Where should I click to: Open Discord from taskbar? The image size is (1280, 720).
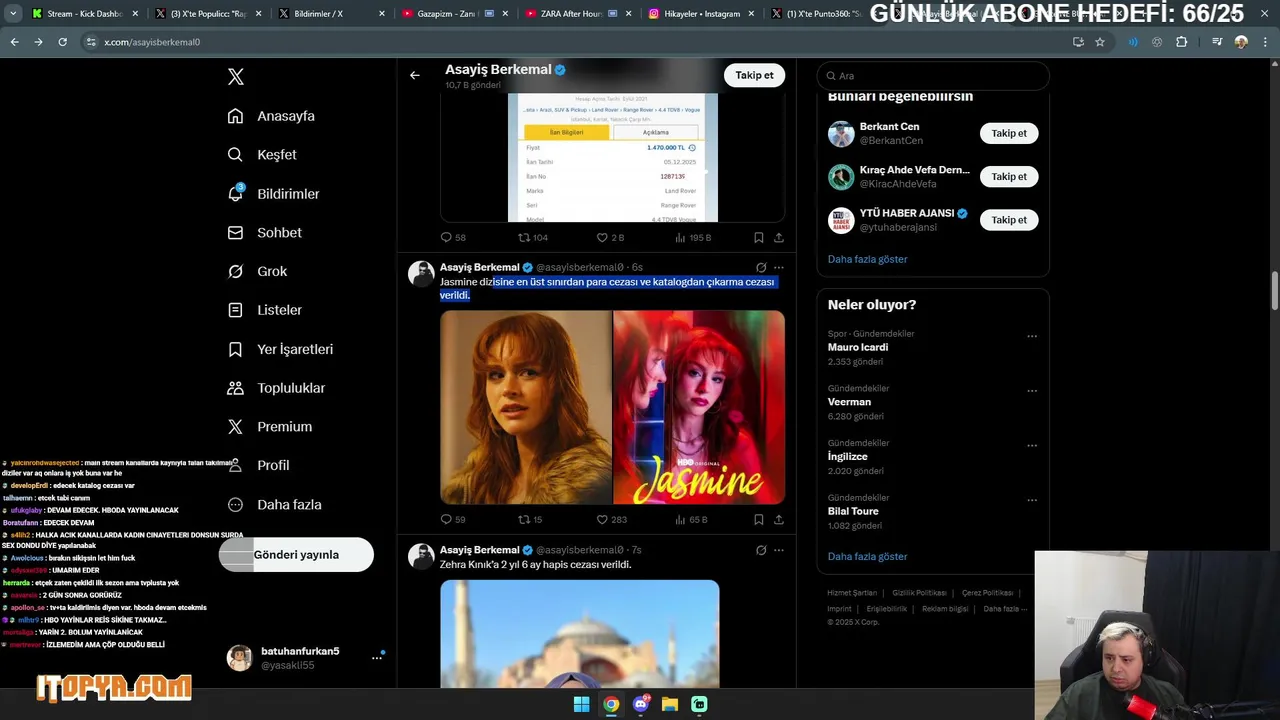point(641,704)
